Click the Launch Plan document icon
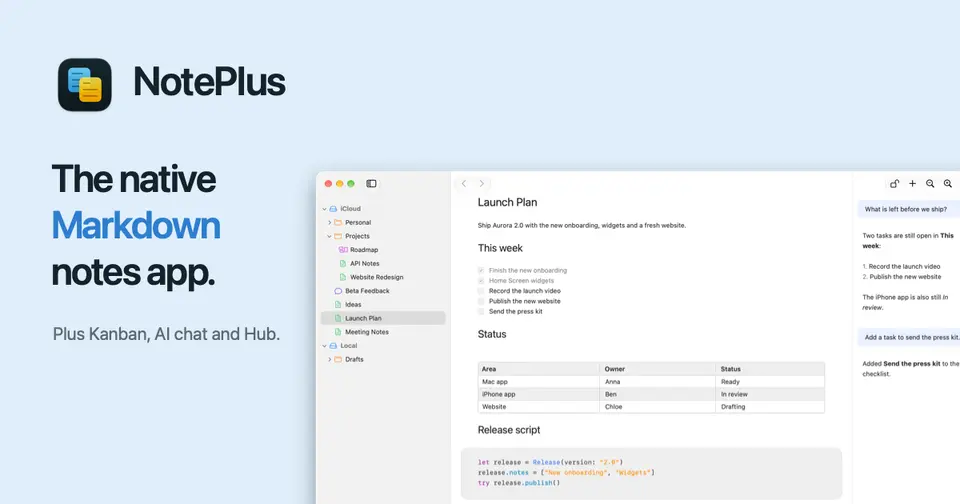This screenshot has height=504, width=960. [338, 318]
